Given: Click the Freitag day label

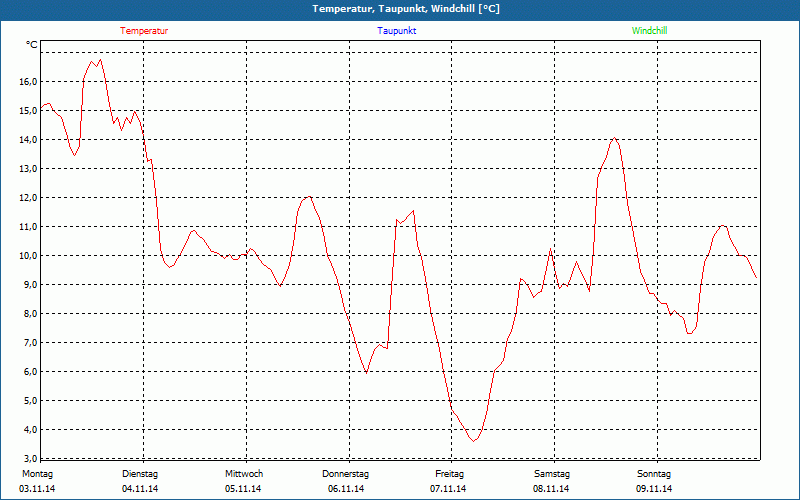Looking at the screenshot, I should [x=449, y=474].
